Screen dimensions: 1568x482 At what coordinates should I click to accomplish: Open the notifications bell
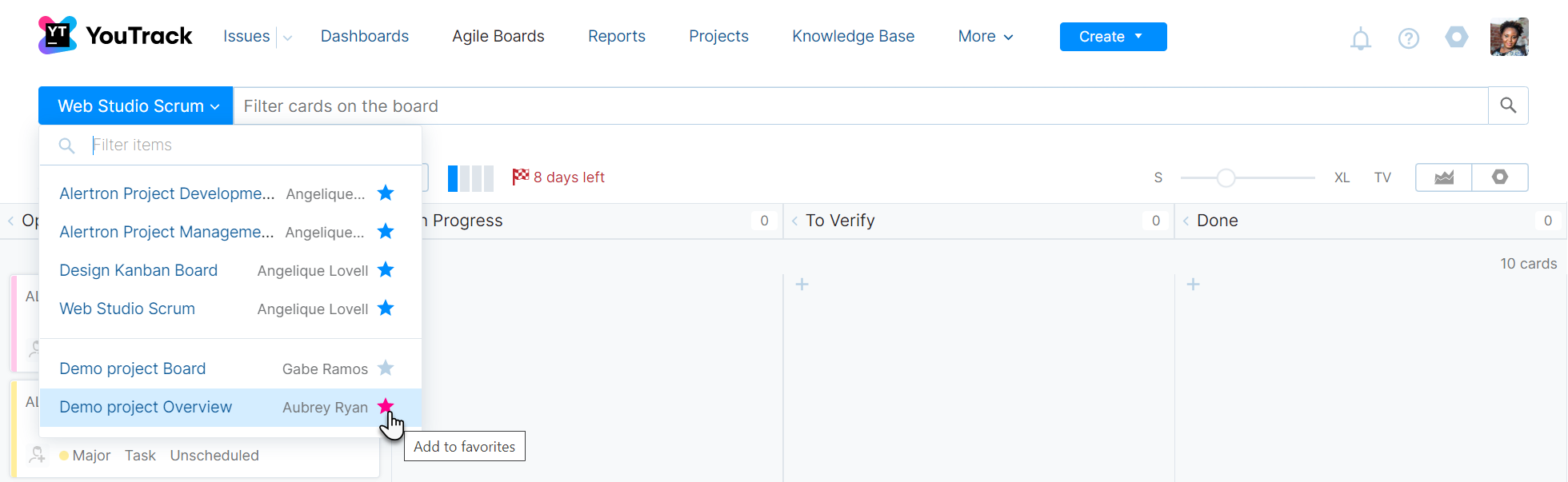tap(1360, 38)
